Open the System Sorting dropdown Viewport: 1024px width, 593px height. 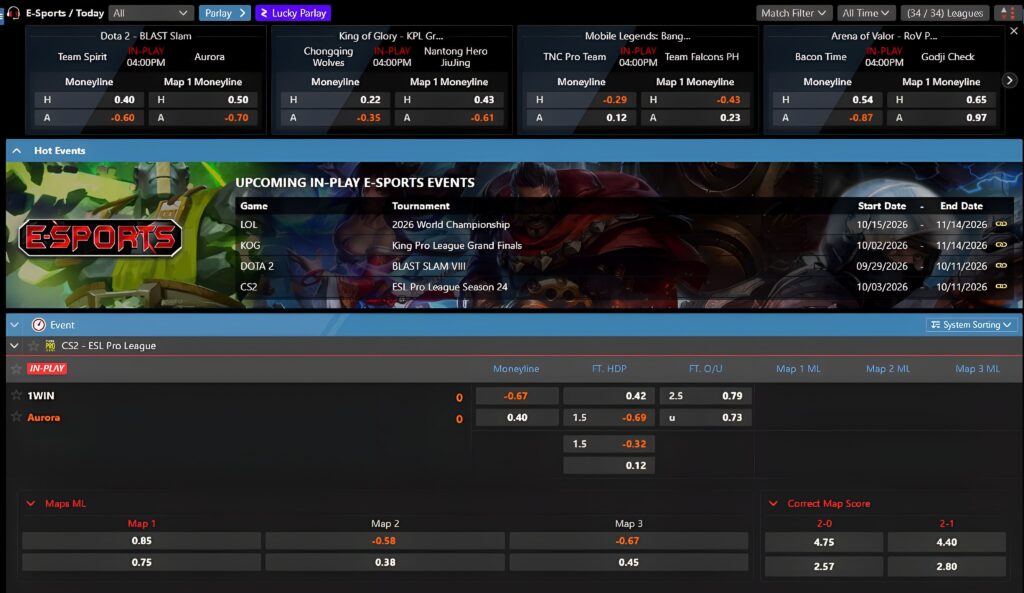(x=971, y=325)
